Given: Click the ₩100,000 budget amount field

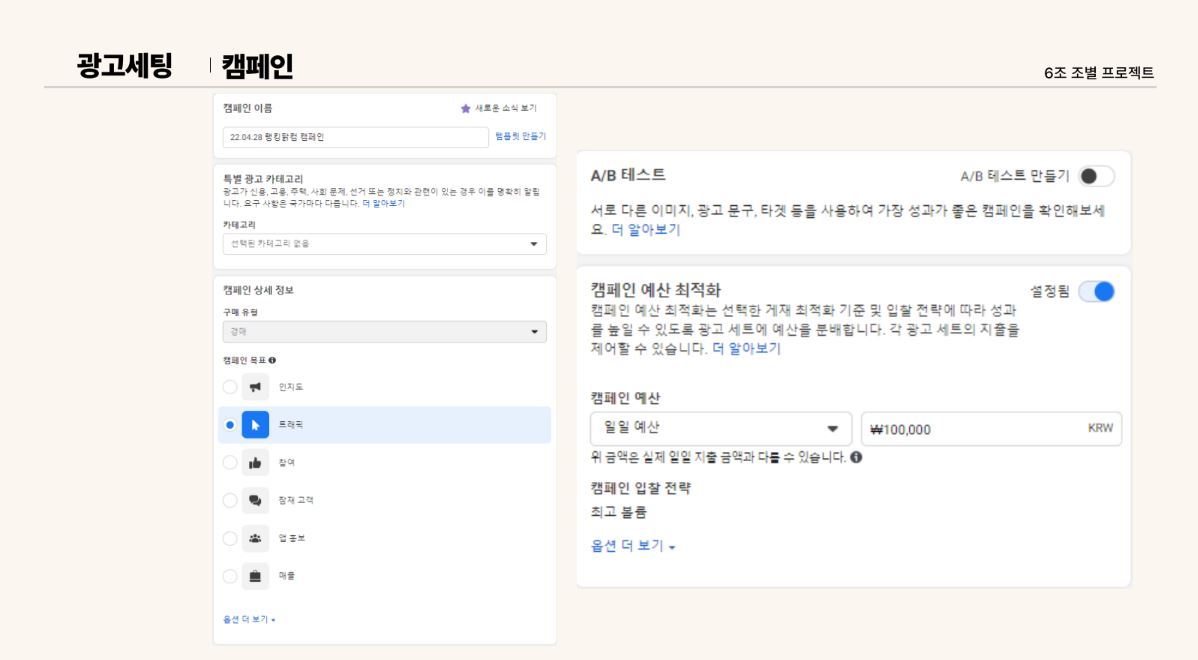Looking at the screenshot, I should coord(992,429).
